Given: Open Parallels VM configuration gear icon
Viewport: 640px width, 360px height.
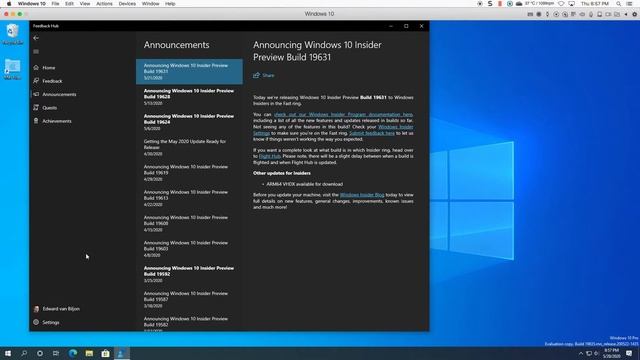Looking at the screenshot, I should [x=635, y=14].
